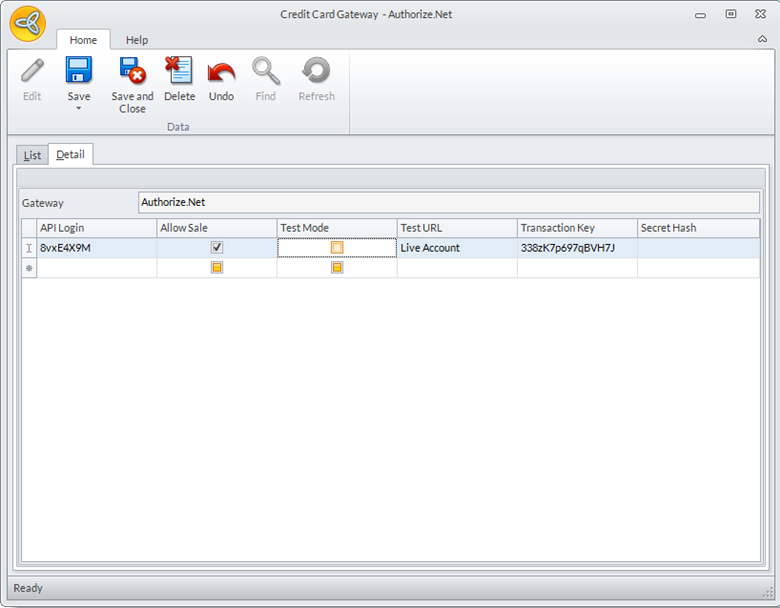The height and width of the screenshot is (608, 780).
Task: Open the Help ribbon tab
Action: pyautogui.click(x=137, y=40)
